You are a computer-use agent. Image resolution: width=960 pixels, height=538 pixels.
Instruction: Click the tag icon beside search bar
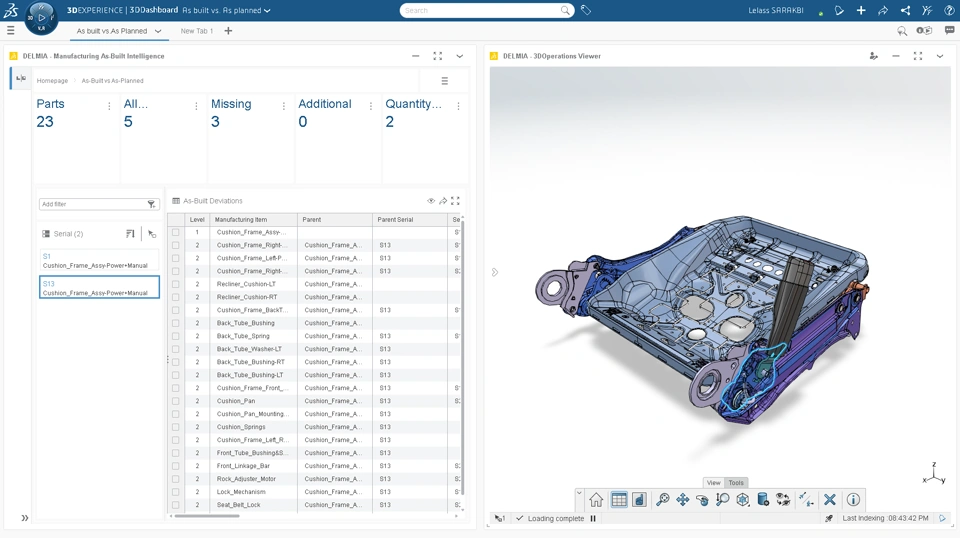(x=586, y=10)
